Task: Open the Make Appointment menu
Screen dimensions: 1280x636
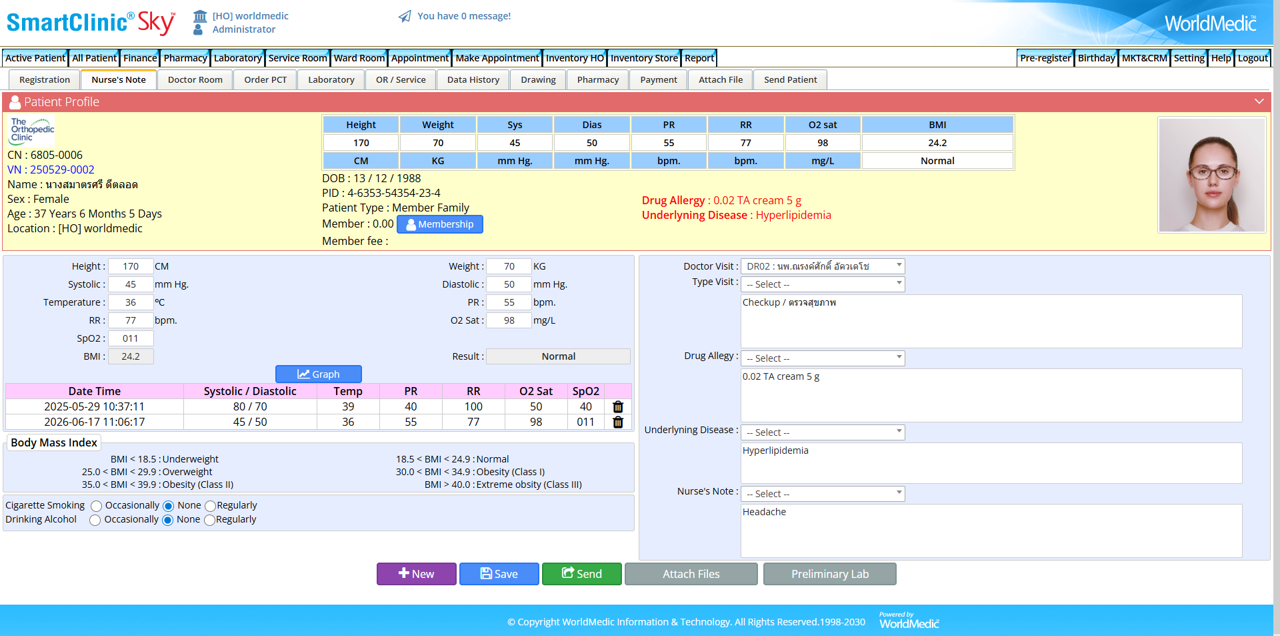Action: [x=497, y=58]
